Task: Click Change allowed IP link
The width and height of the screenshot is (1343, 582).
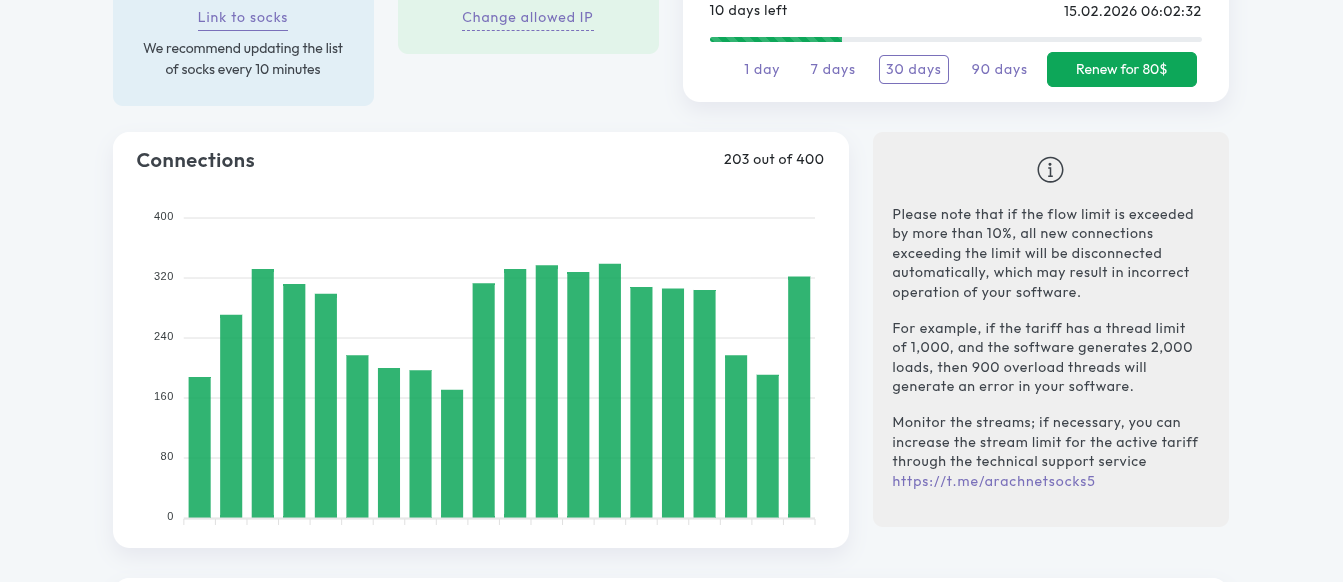Action: click(x=527, y=17)
